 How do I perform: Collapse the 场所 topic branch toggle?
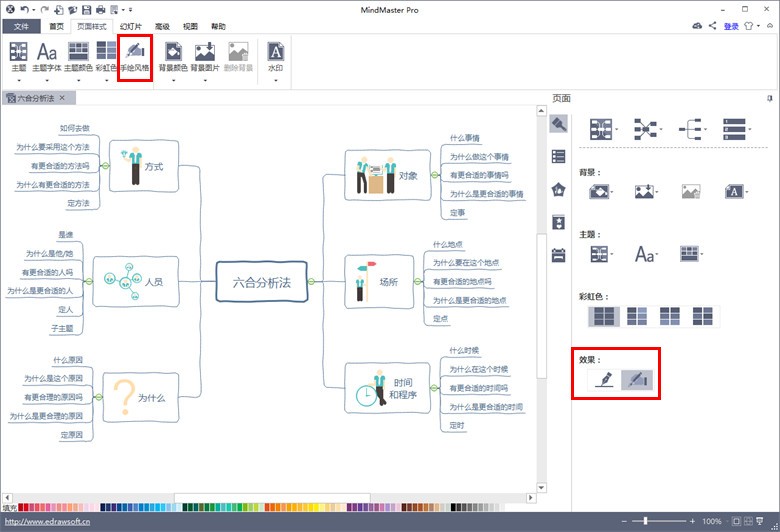pos(418,282)
